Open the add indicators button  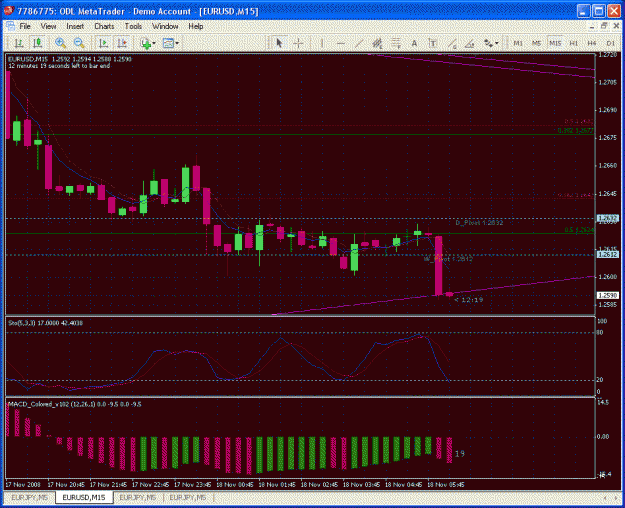pyautogui.click(x=146, y=43)
